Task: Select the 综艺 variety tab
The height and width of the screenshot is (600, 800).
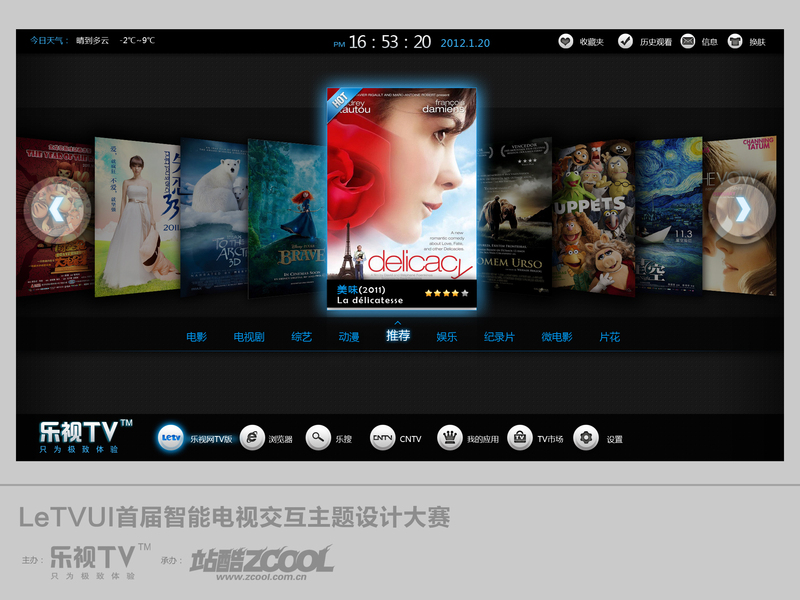Action: pyautogui.click(x=301, y=337)
